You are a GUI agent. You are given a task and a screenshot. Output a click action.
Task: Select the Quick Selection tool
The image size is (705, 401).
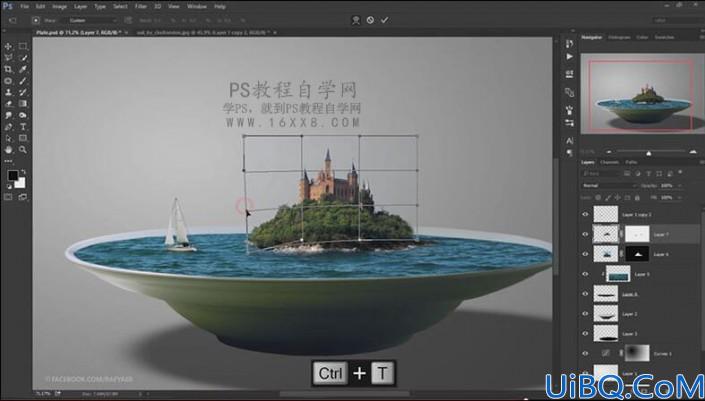click(x=23, y=58)
